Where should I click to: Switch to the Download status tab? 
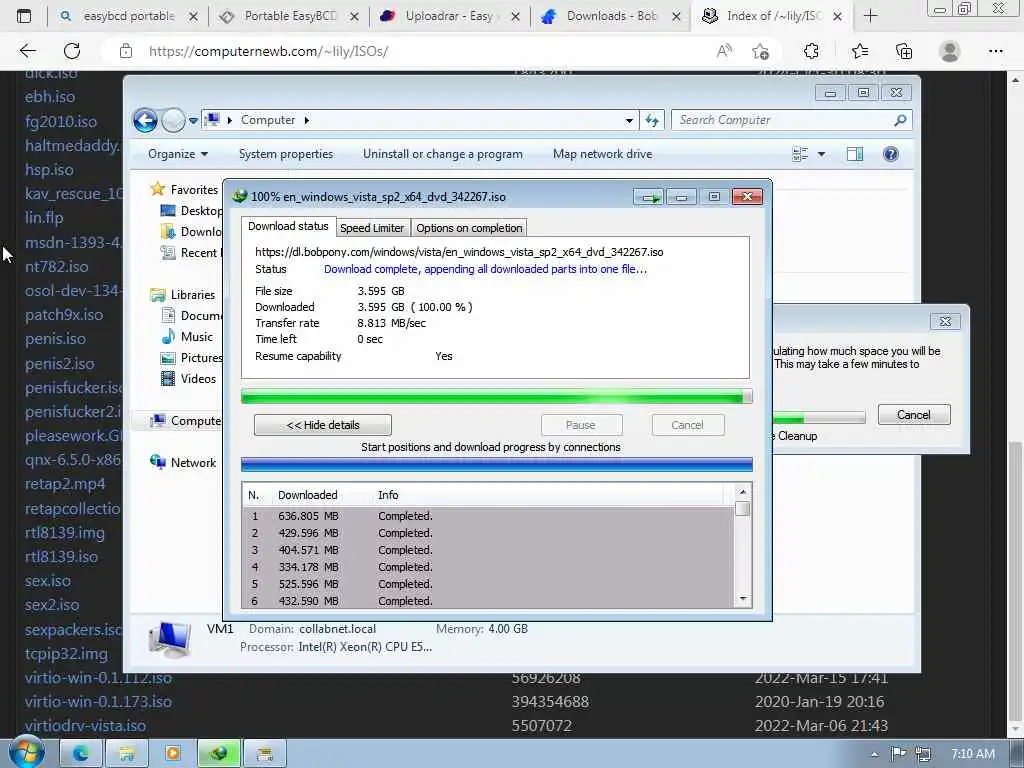(288, 226)
